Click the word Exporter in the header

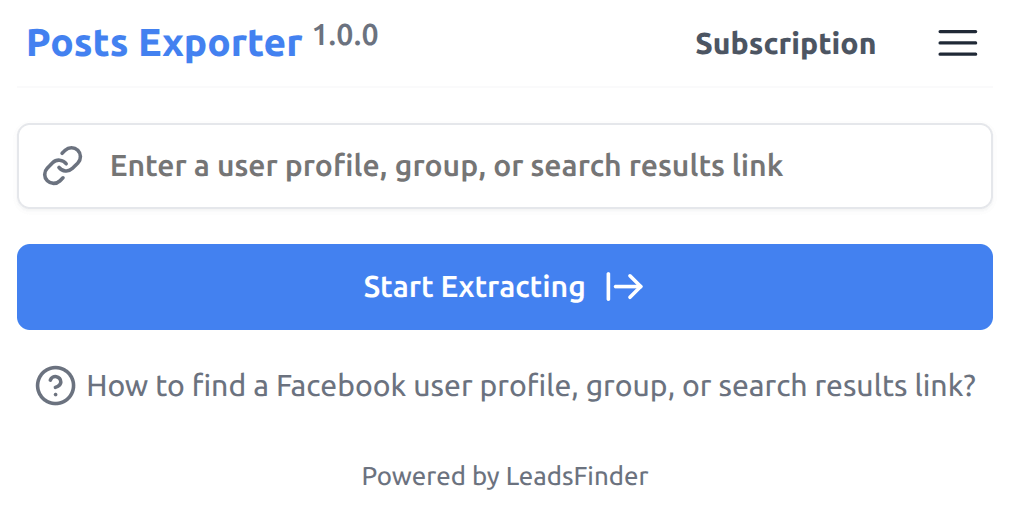tap(220, 44)
